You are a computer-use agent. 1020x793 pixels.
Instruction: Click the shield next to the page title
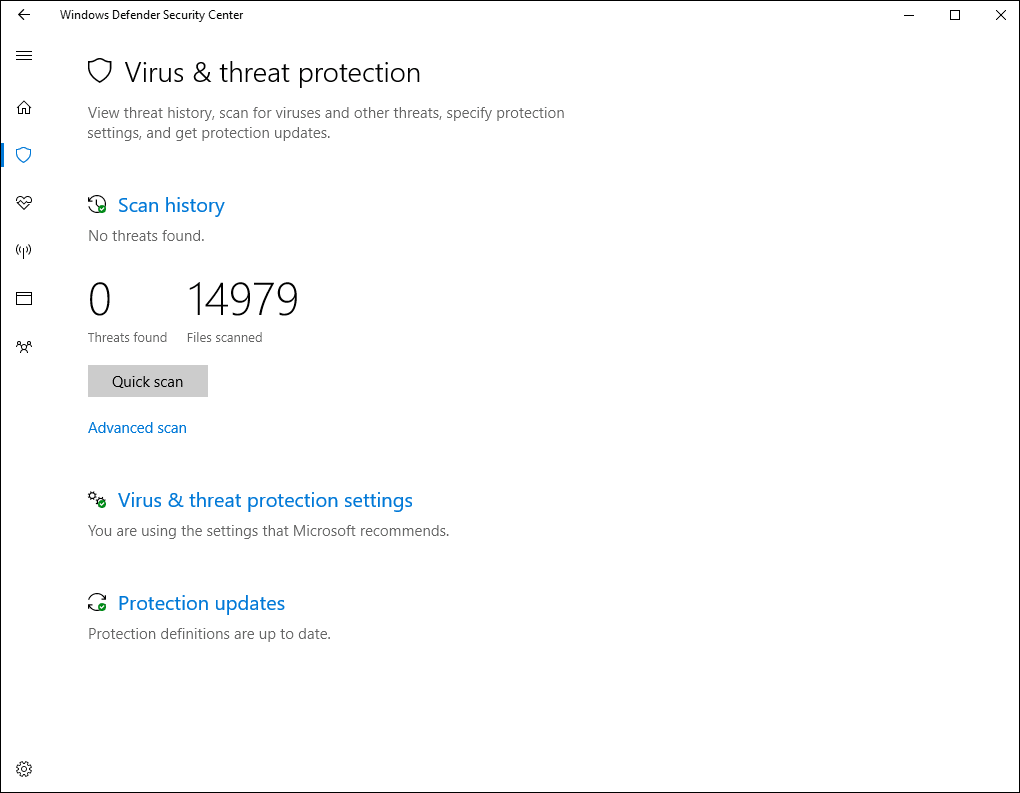[x=99, y=71]
